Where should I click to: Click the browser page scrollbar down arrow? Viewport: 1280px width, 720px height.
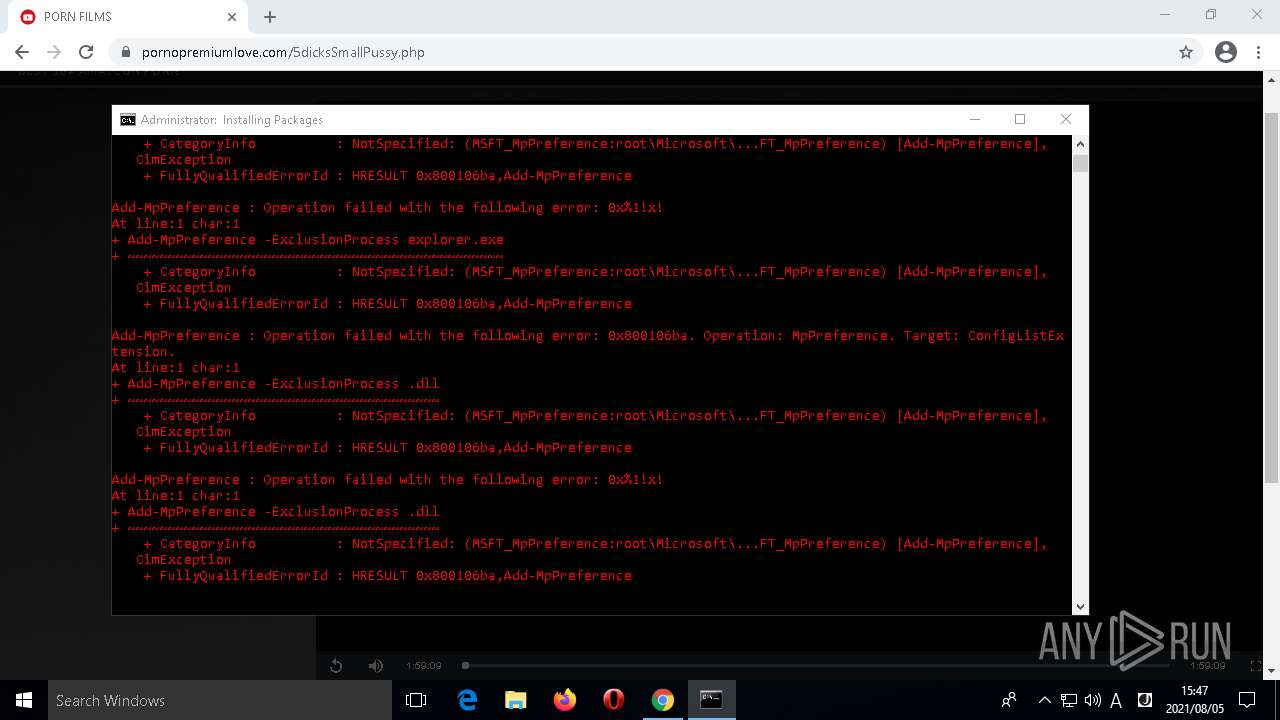pos(1272,672)
